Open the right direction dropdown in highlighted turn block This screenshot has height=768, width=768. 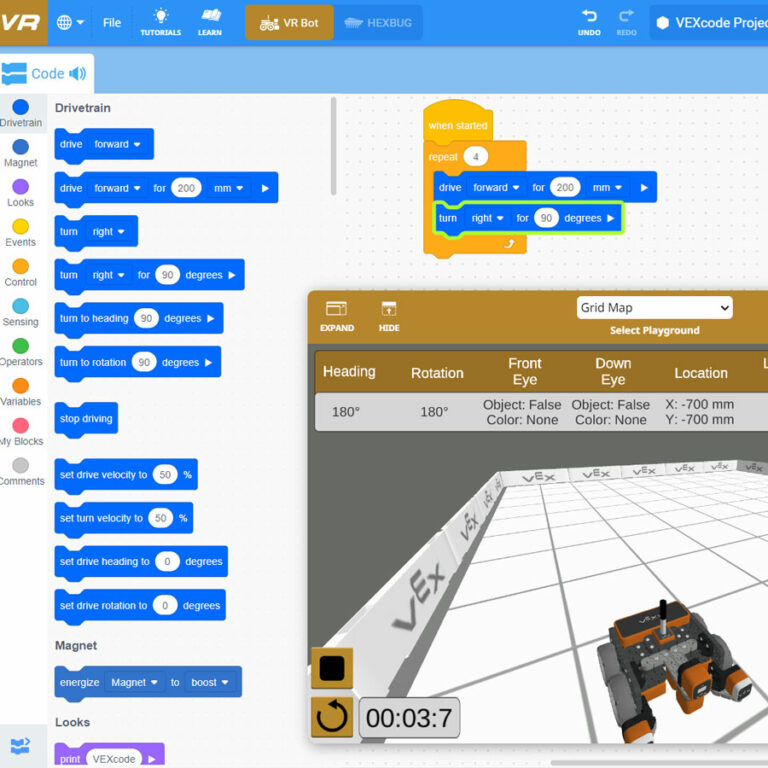point(488,218)
